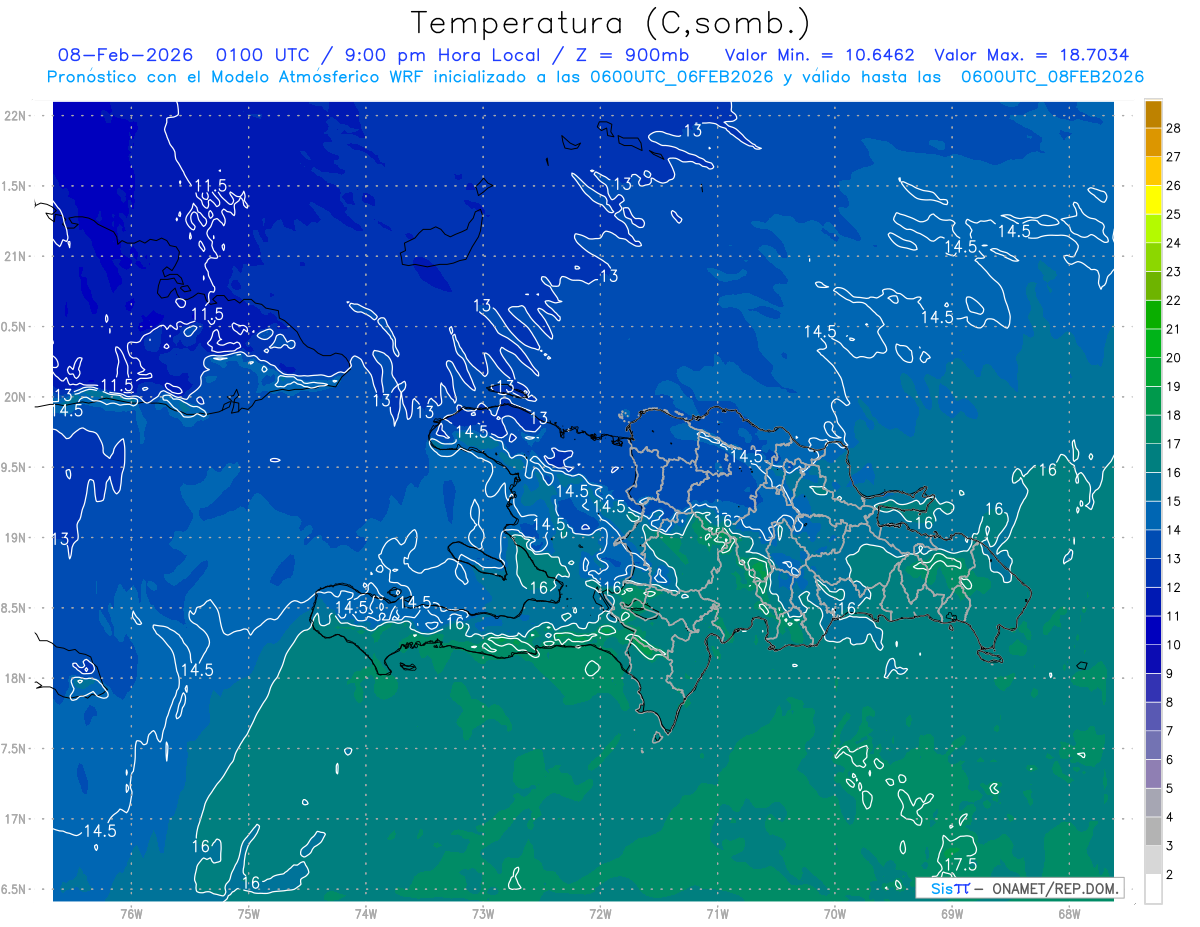This screenshot has height=927, width=1200.
Task: Pick the white swatch below legend value 2
Action: (x=1153, y=889)
